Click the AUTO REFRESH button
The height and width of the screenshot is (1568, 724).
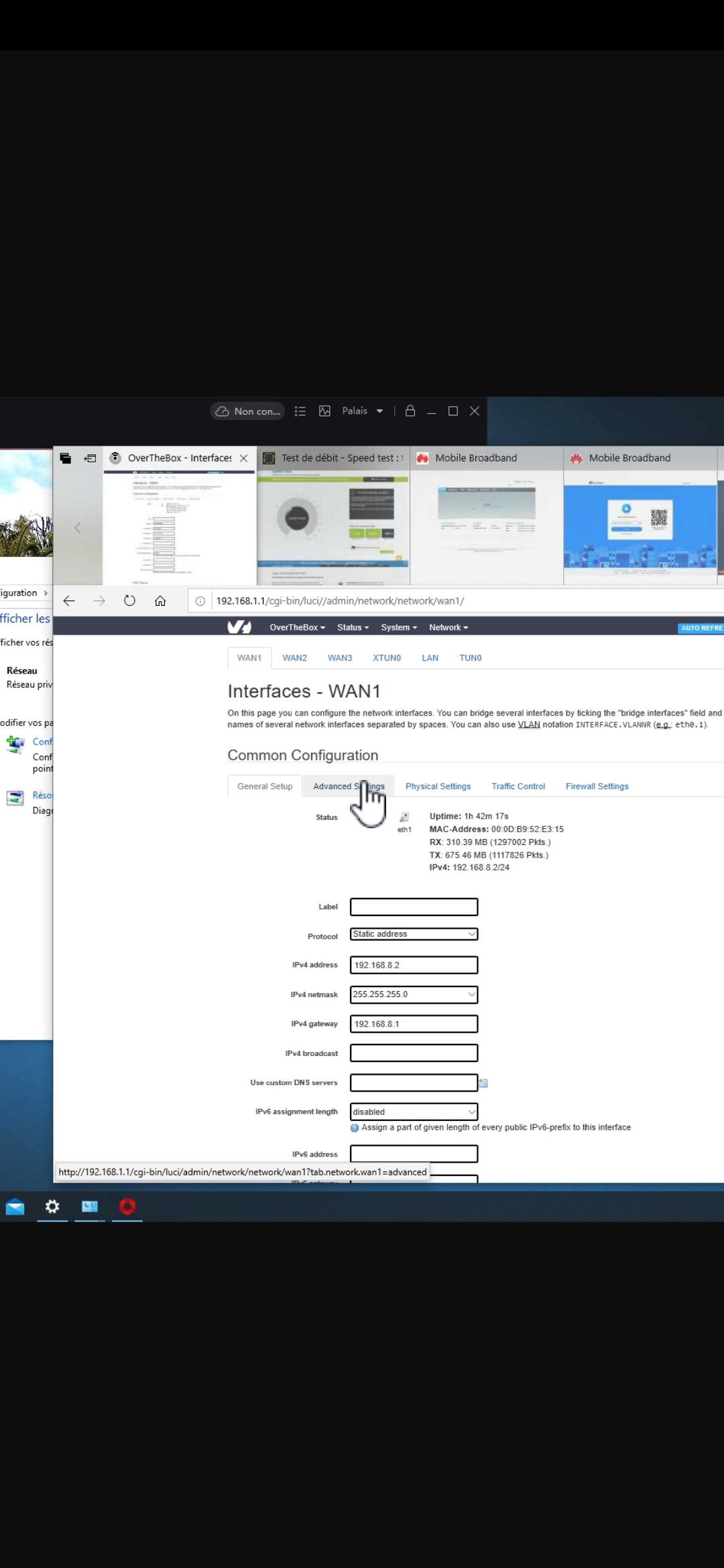[x=701, y=628]
